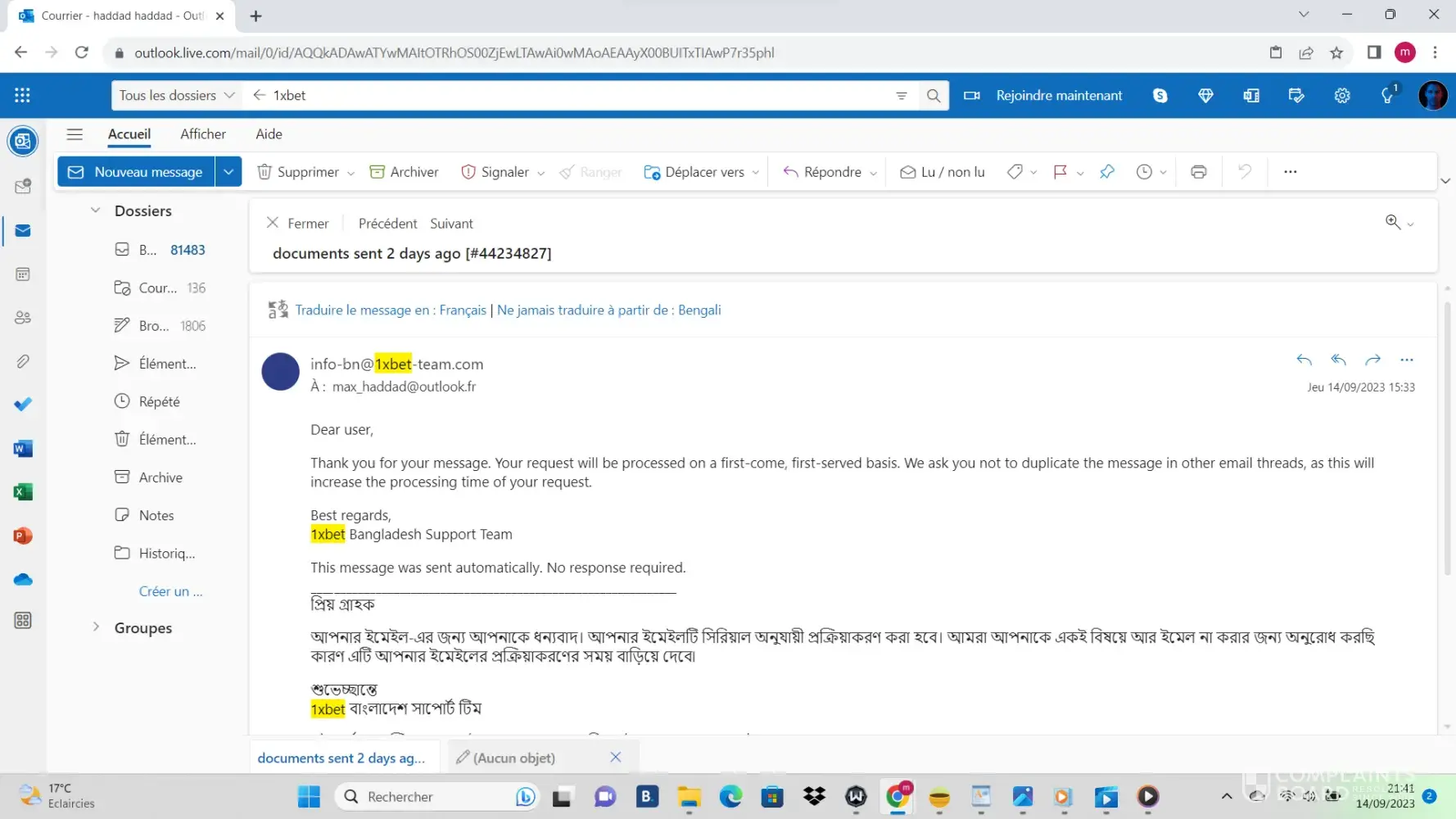Click the Print icon in toolbar
This screenshot has width=1456, height=819.
click(x=1198, y=172)
